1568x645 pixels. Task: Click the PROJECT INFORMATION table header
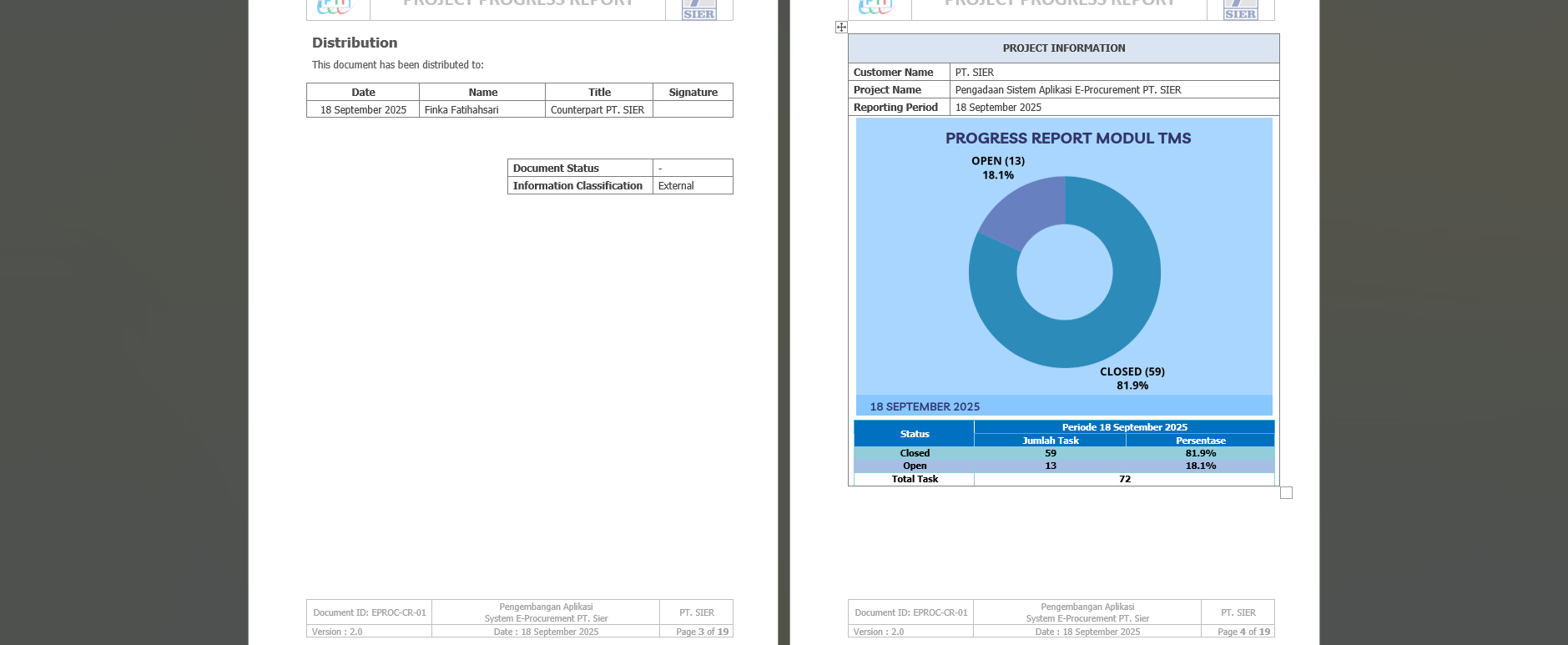tap(1063, 48)
